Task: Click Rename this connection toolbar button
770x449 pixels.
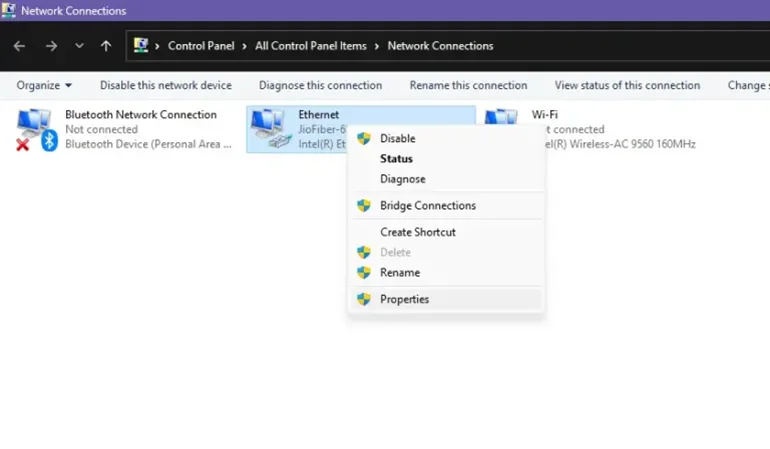Action: [x=468, y=85]
